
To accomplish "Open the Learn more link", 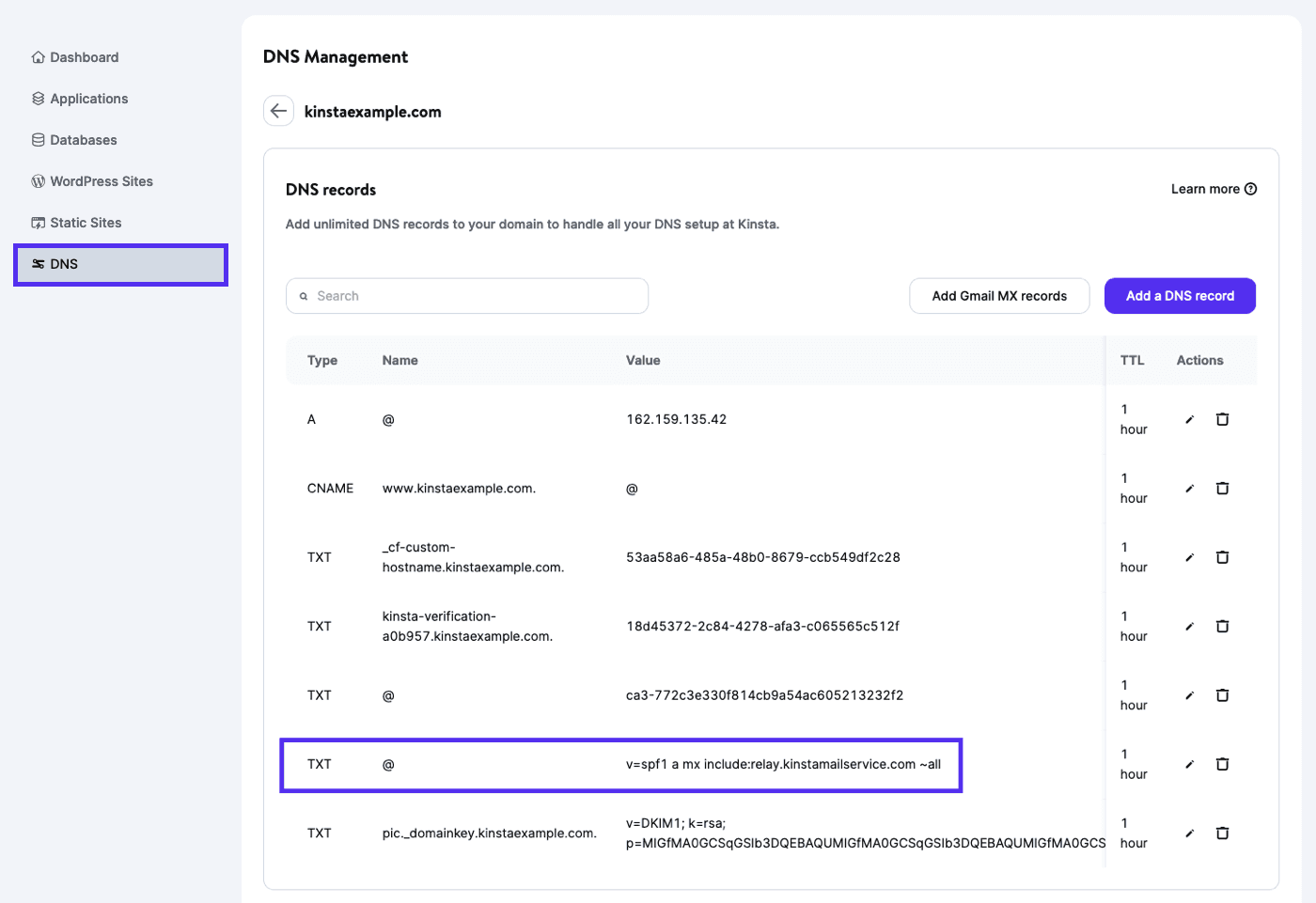I will pos(1206,188).
